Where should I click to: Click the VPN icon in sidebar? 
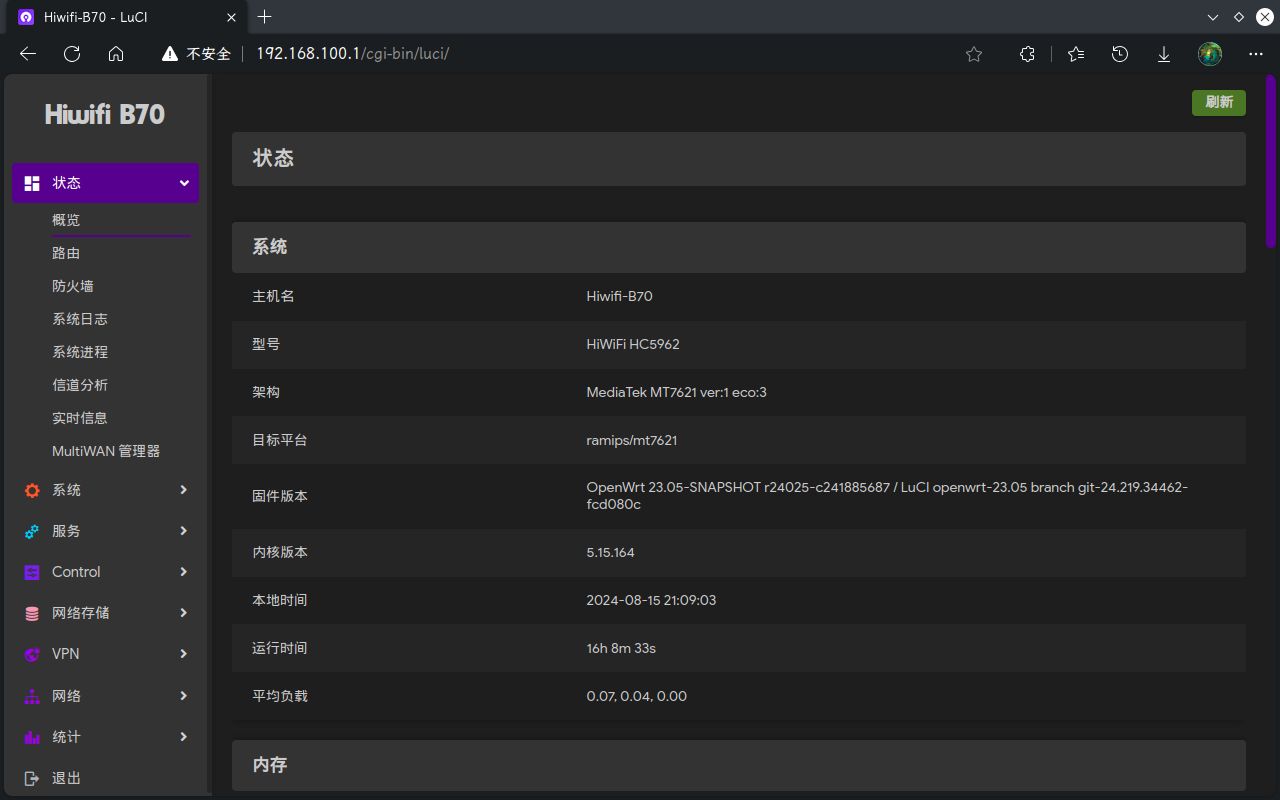tap(32, 654)
